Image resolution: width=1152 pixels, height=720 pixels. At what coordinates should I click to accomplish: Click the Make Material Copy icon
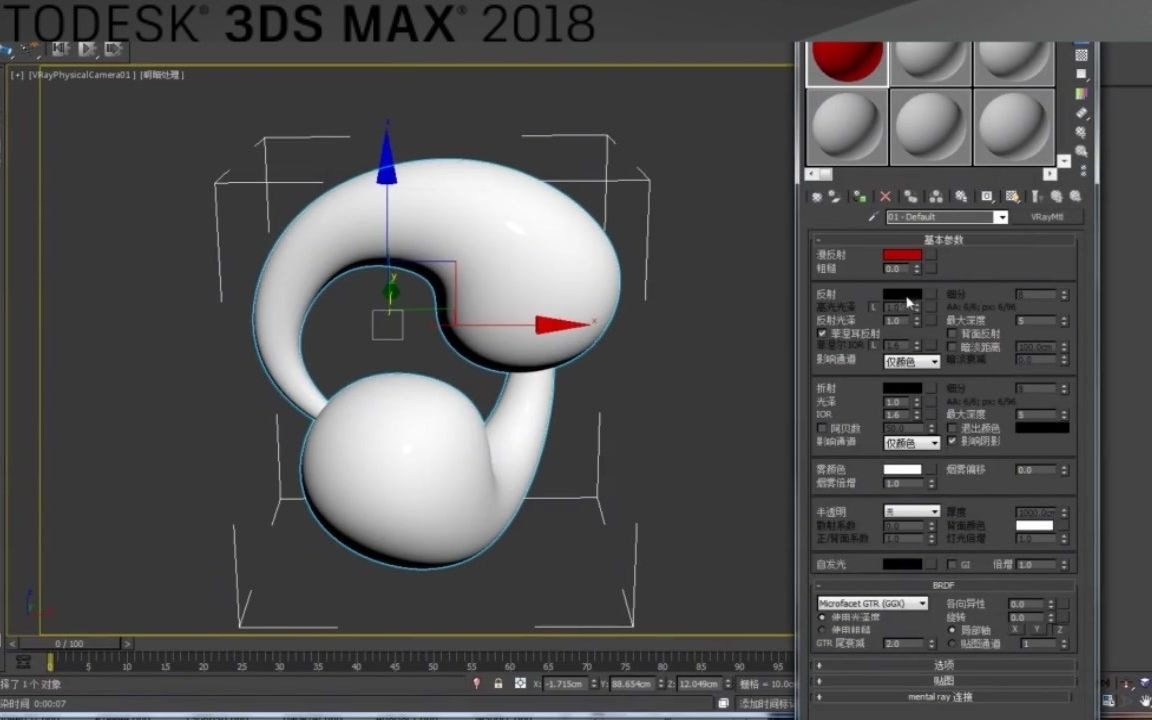[x=912, y=196]
